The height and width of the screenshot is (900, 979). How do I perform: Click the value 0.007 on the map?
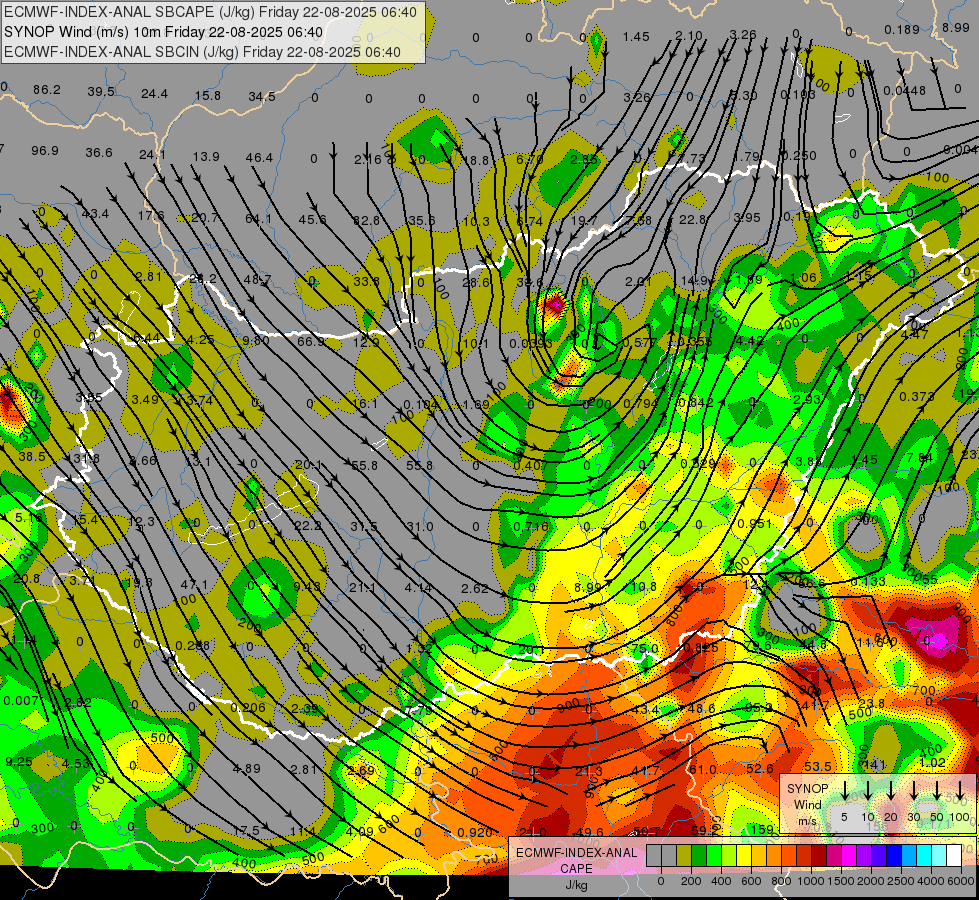[x=21, y=701]
